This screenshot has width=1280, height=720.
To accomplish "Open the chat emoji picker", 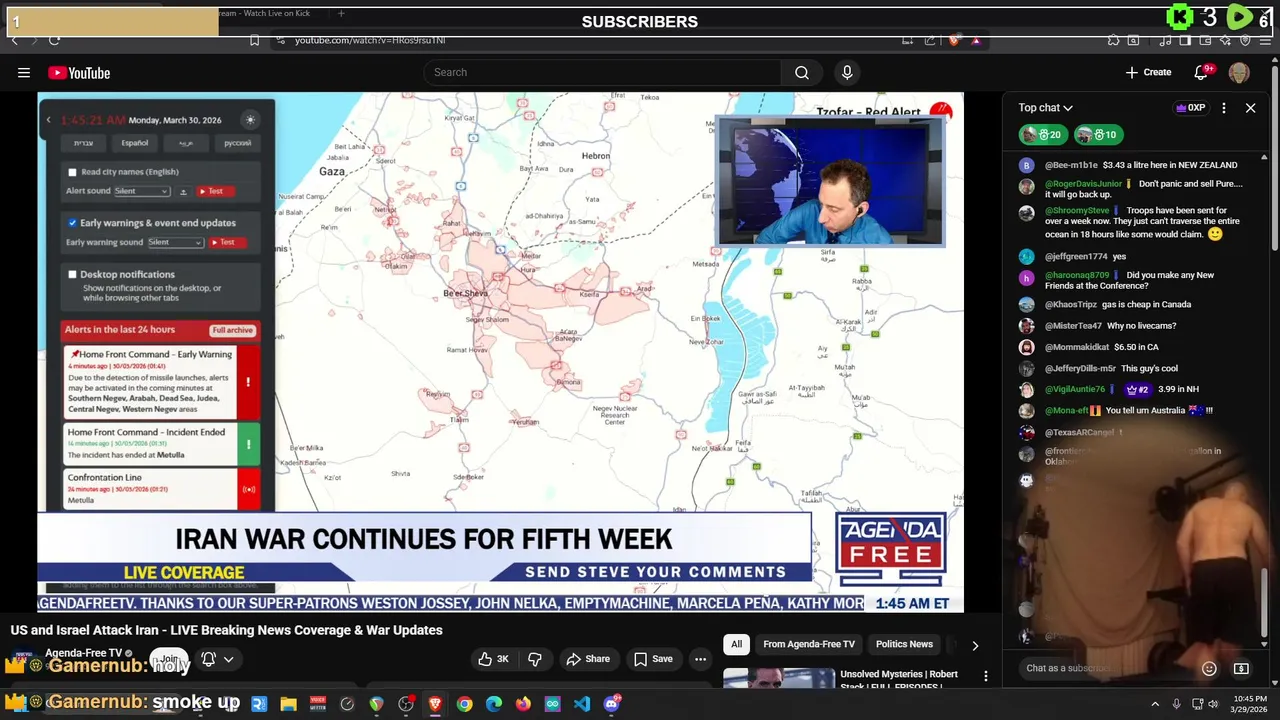I will (x=1209, y=668).
